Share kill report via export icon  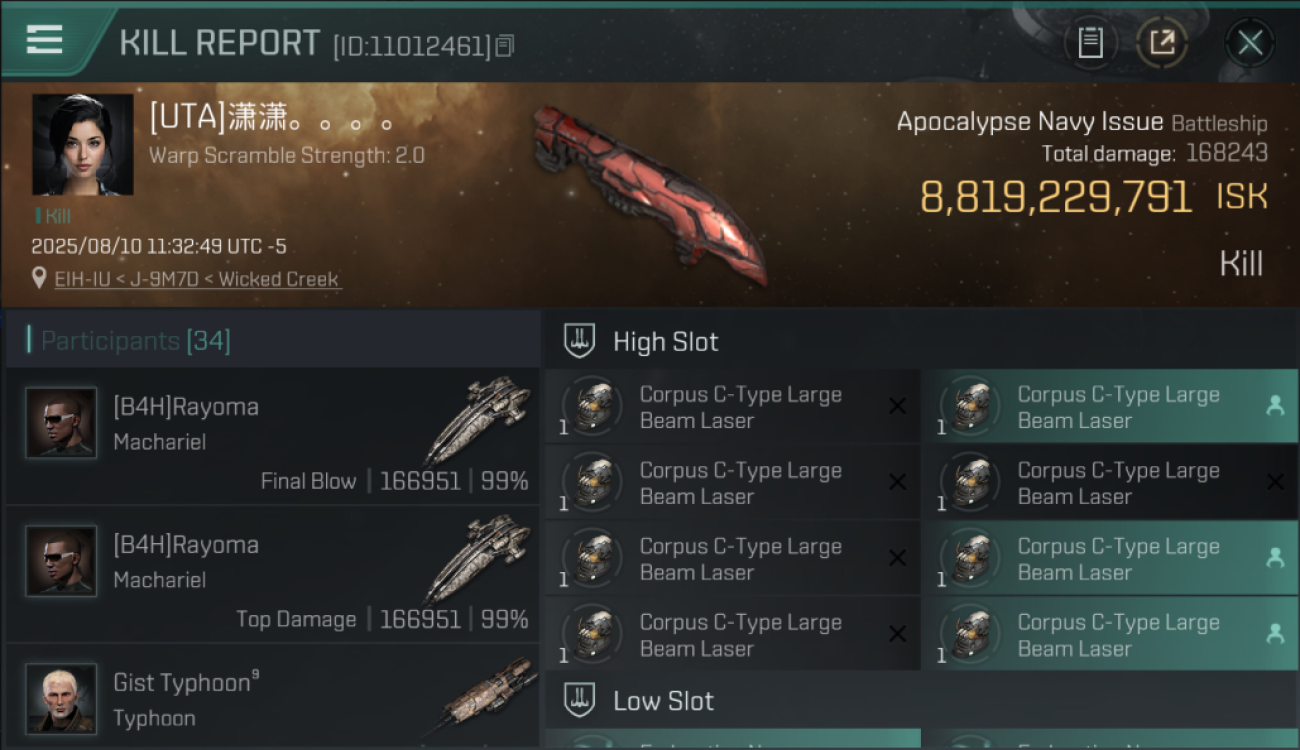pyautogui.click(x=1162, y=43)
